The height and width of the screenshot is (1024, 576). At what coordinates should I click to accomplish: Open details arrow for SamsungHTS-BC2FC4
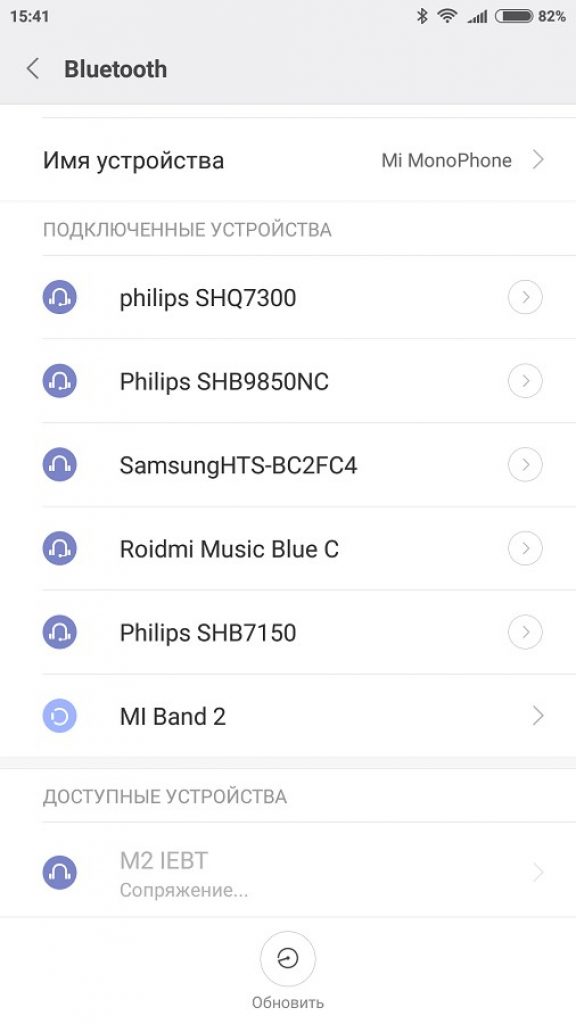click(x=525, y=465)
